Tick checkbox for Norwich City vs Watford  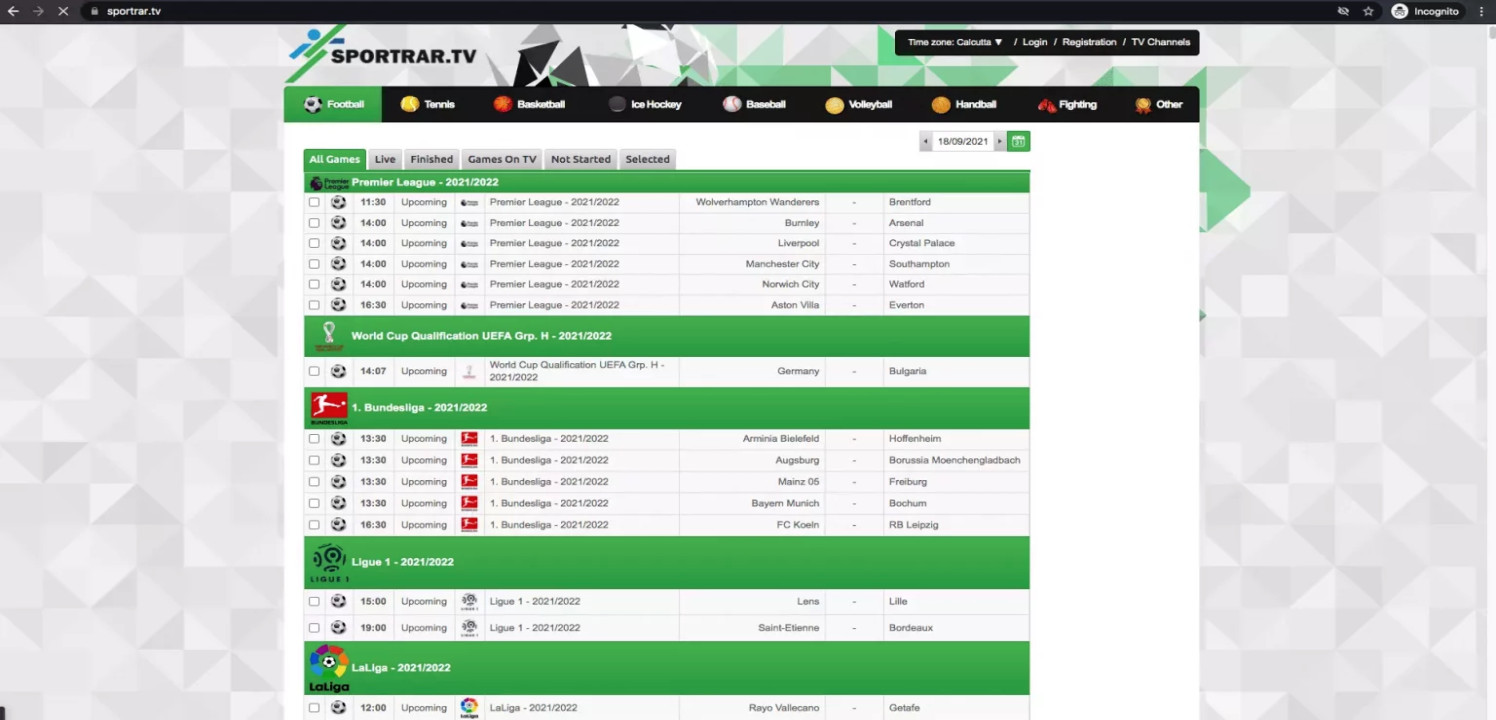(x=314, y=284)
